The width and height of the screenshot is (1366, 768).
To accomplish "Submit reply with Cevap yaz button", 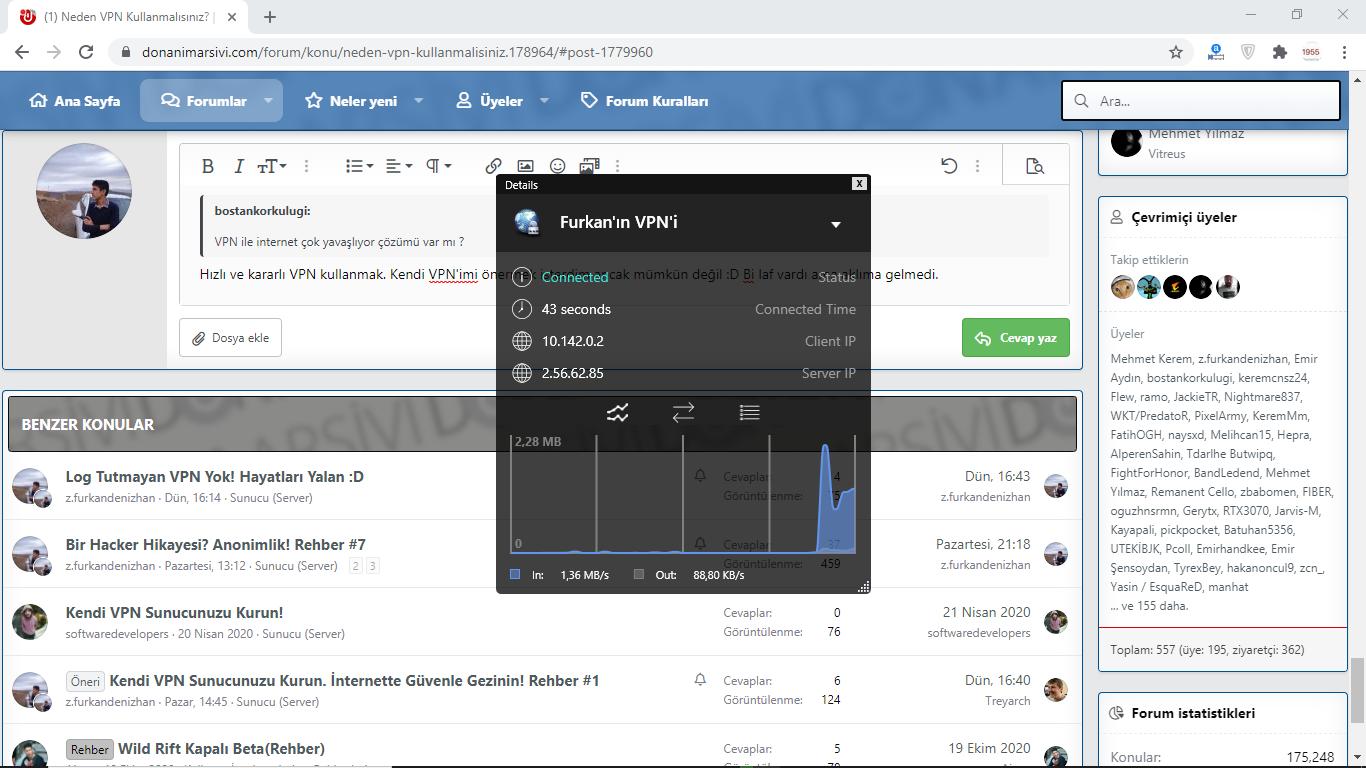I will [1016, 338].
